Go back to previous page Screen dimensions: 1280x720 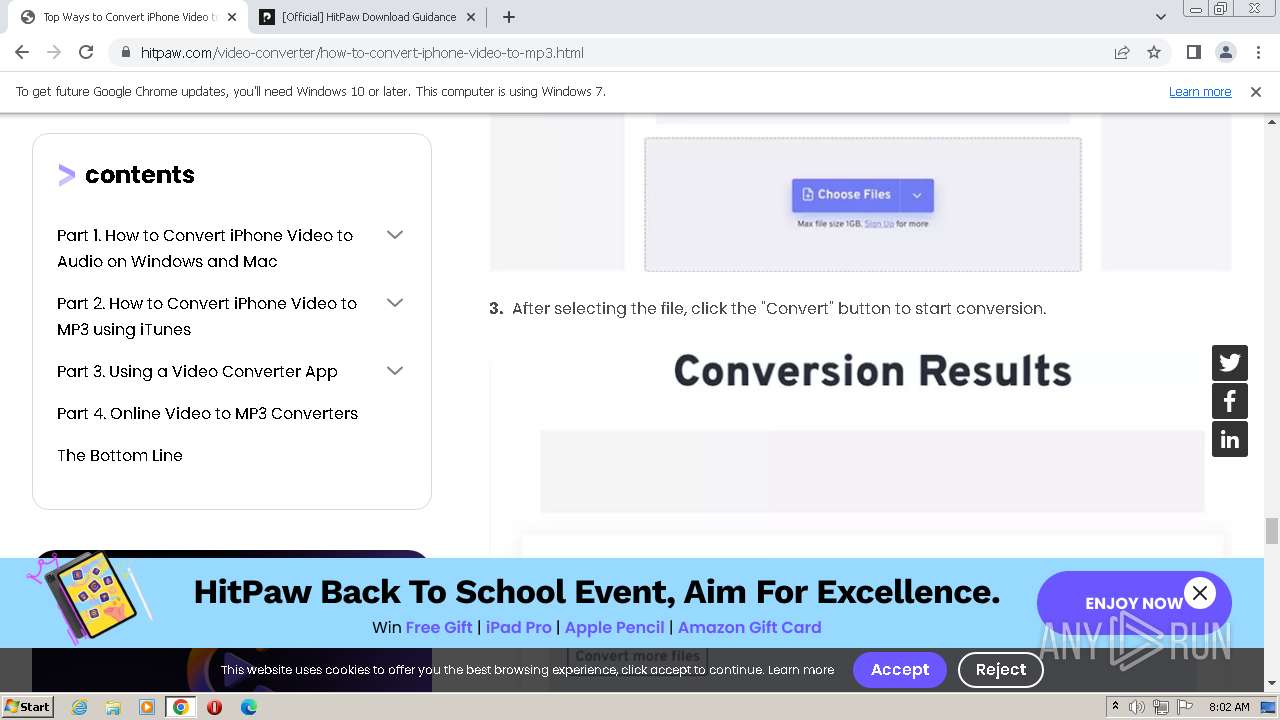[x=22, y=52]
